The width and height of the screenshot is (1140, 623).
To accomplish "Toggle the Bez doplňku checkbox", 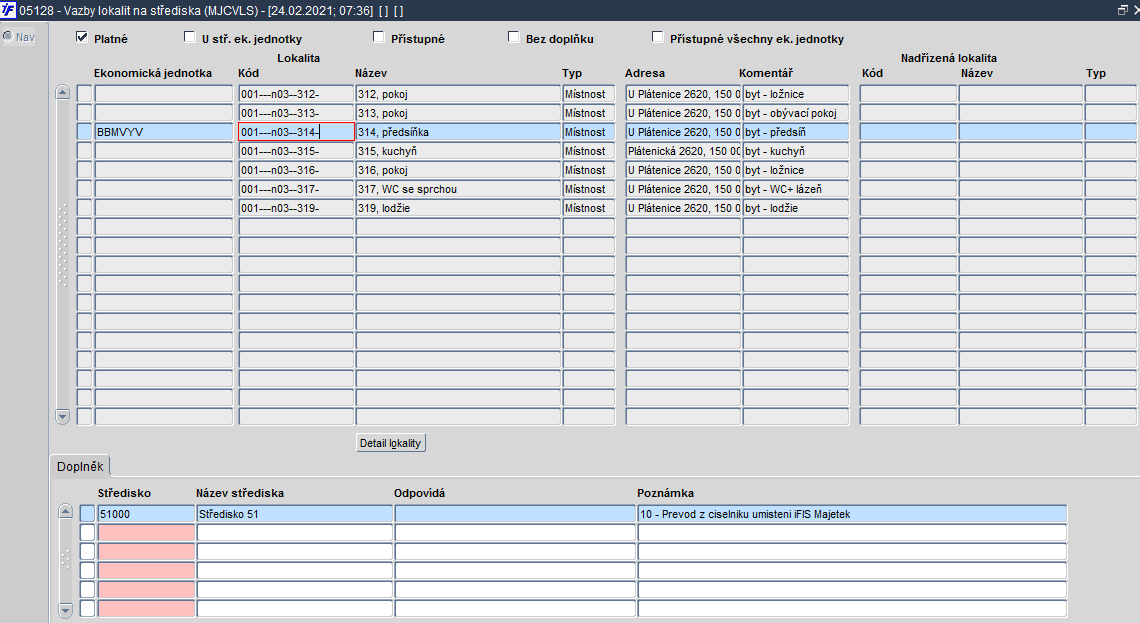I will (514, 37).
